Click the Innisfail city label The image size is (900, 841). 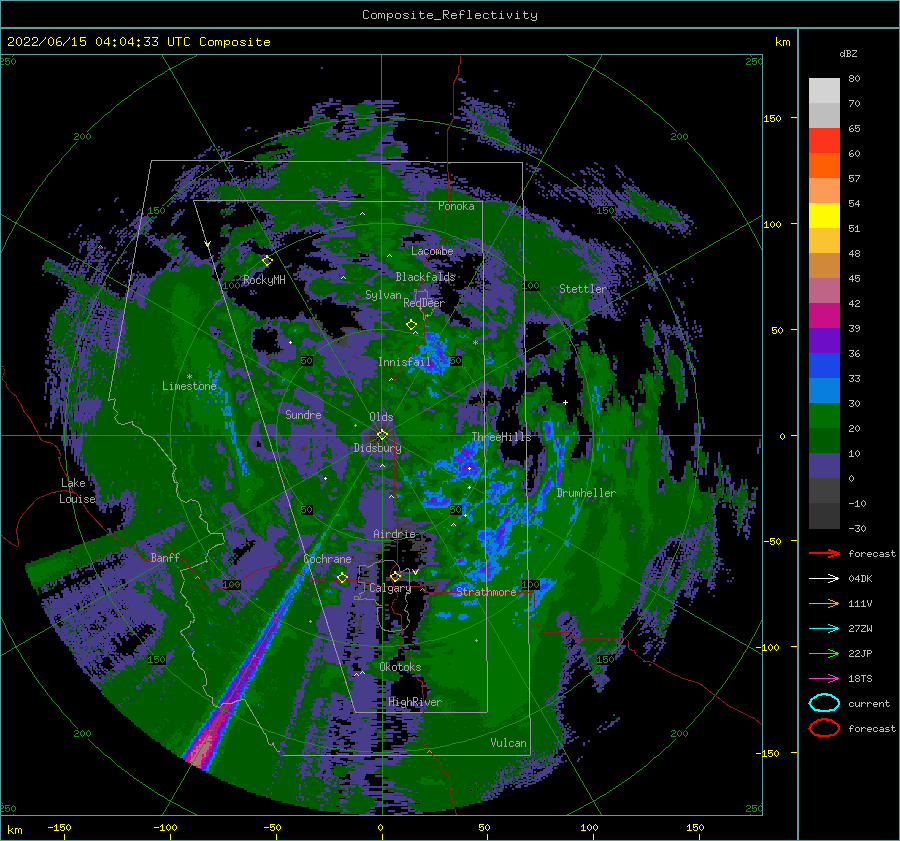(x=404, y=362)
